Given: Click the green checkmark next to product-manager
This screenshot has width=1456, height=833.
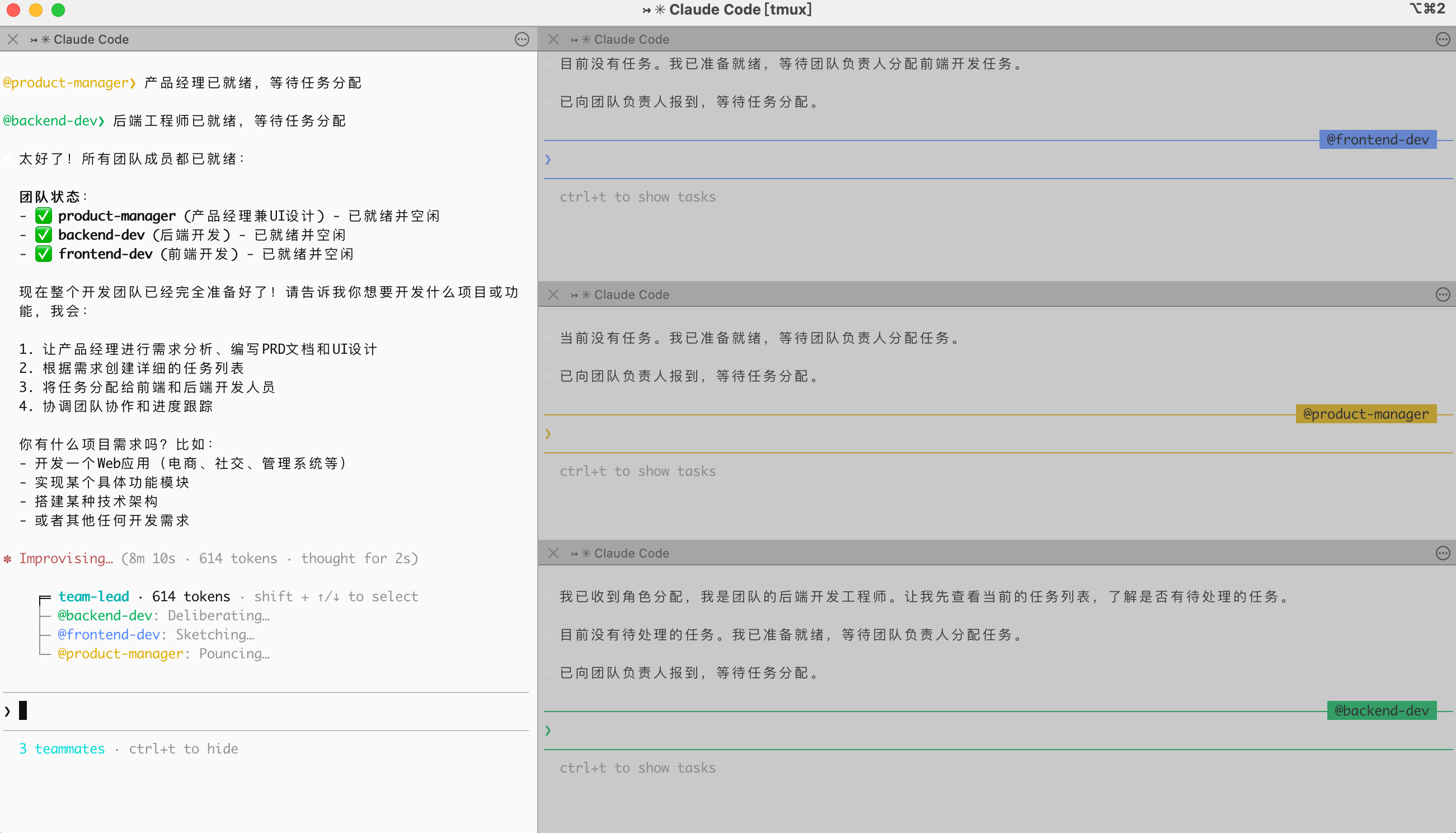Looking at the screenshot, I should [x=44, y=216].
